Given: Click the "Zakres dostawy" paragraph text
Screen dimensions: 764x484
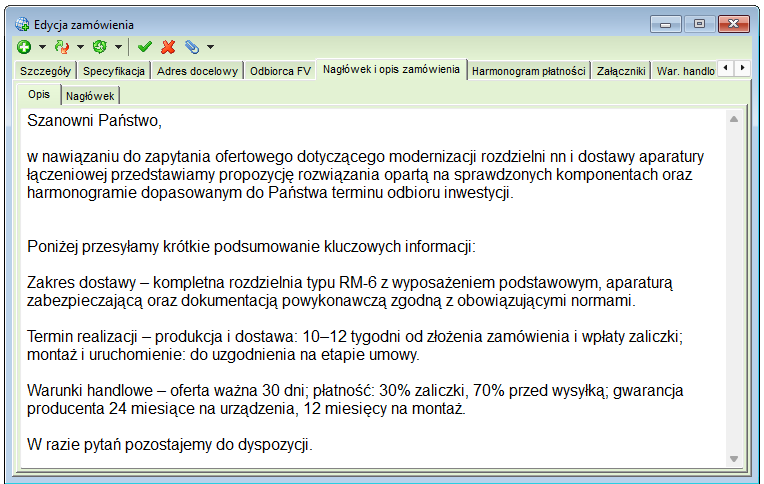Looking at the screenshot, I should pyautogui.click(x=349, y=291).
